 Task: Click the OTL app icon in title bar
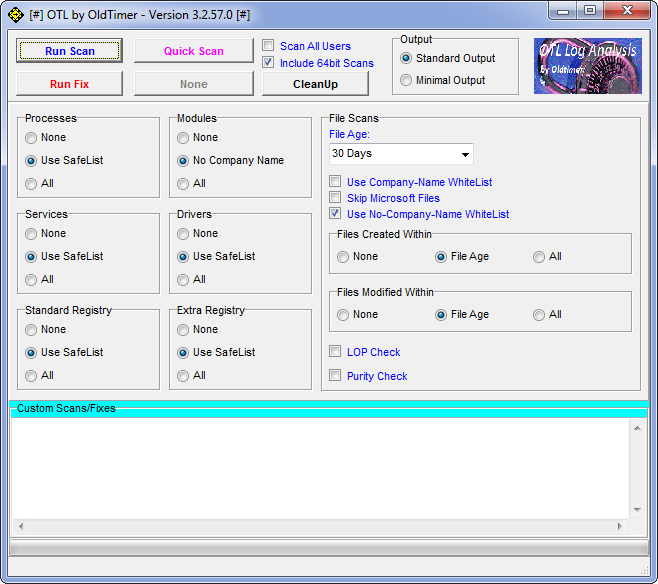tap(16, 15)
